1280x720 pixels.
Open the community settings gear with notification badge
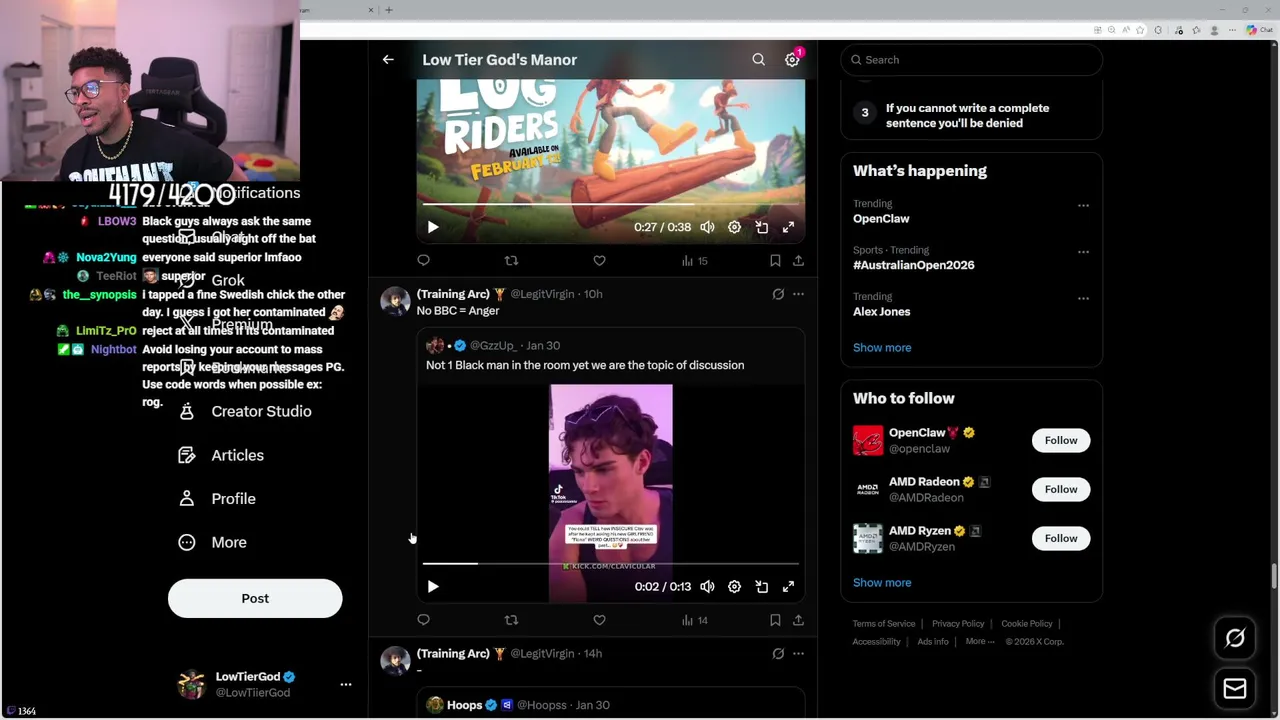click(792, 60)
